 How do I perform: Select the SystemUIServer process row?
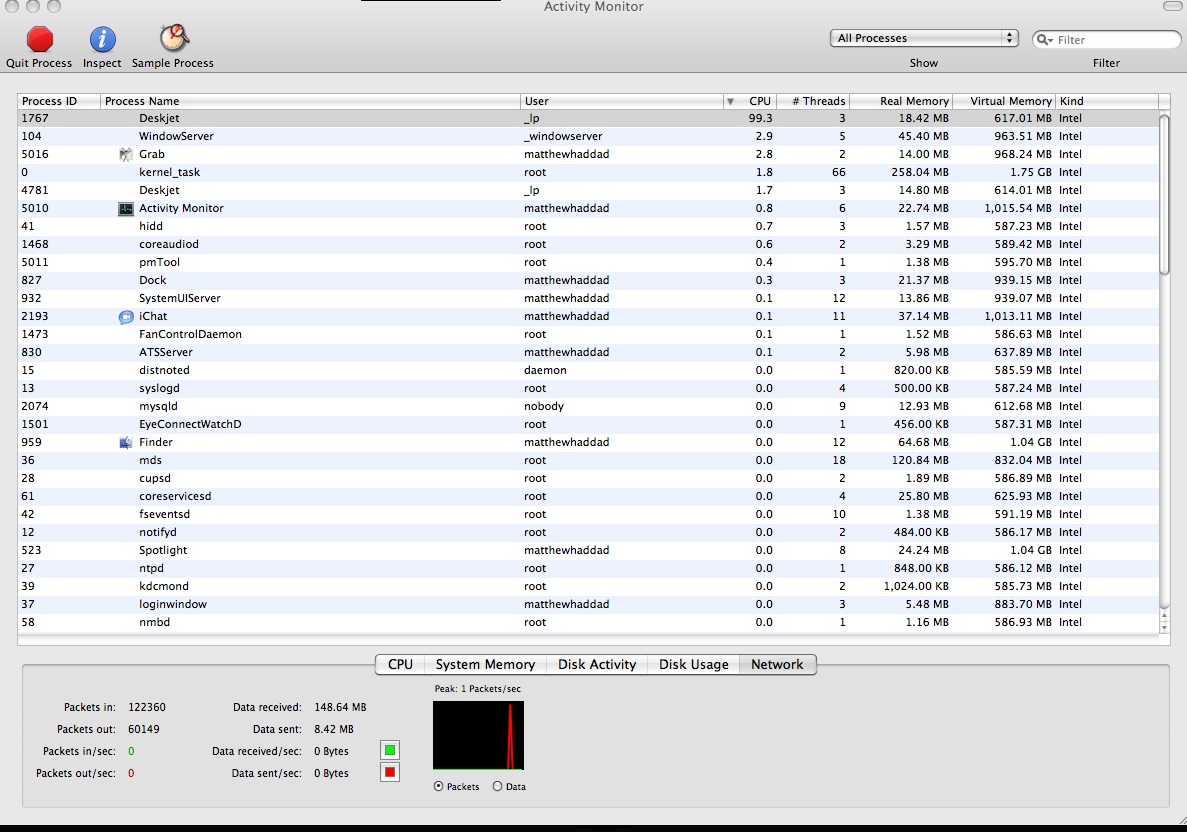coord(588,298)
